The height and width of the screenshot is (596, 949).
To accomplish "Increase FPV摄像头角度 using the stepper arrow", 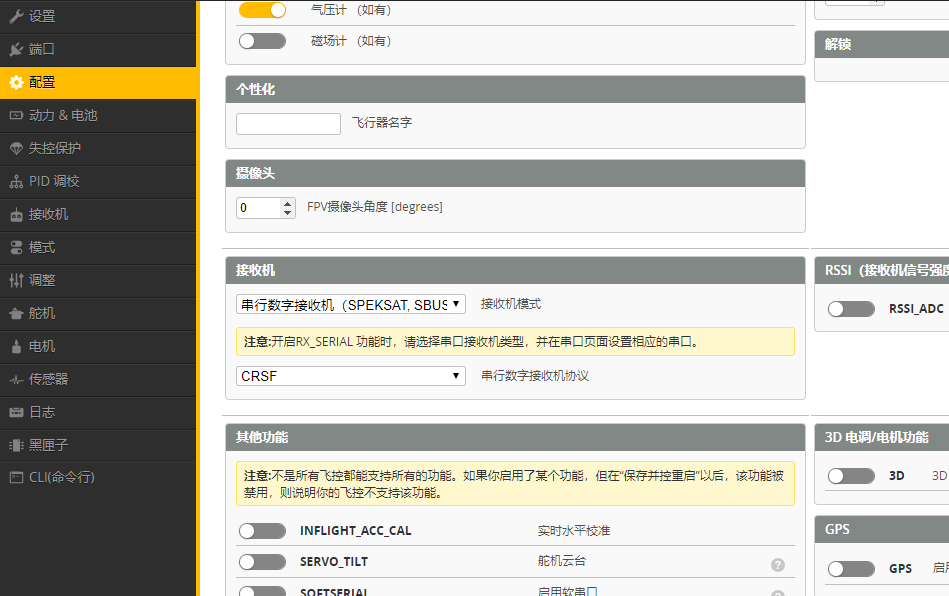I will point(289,203).
